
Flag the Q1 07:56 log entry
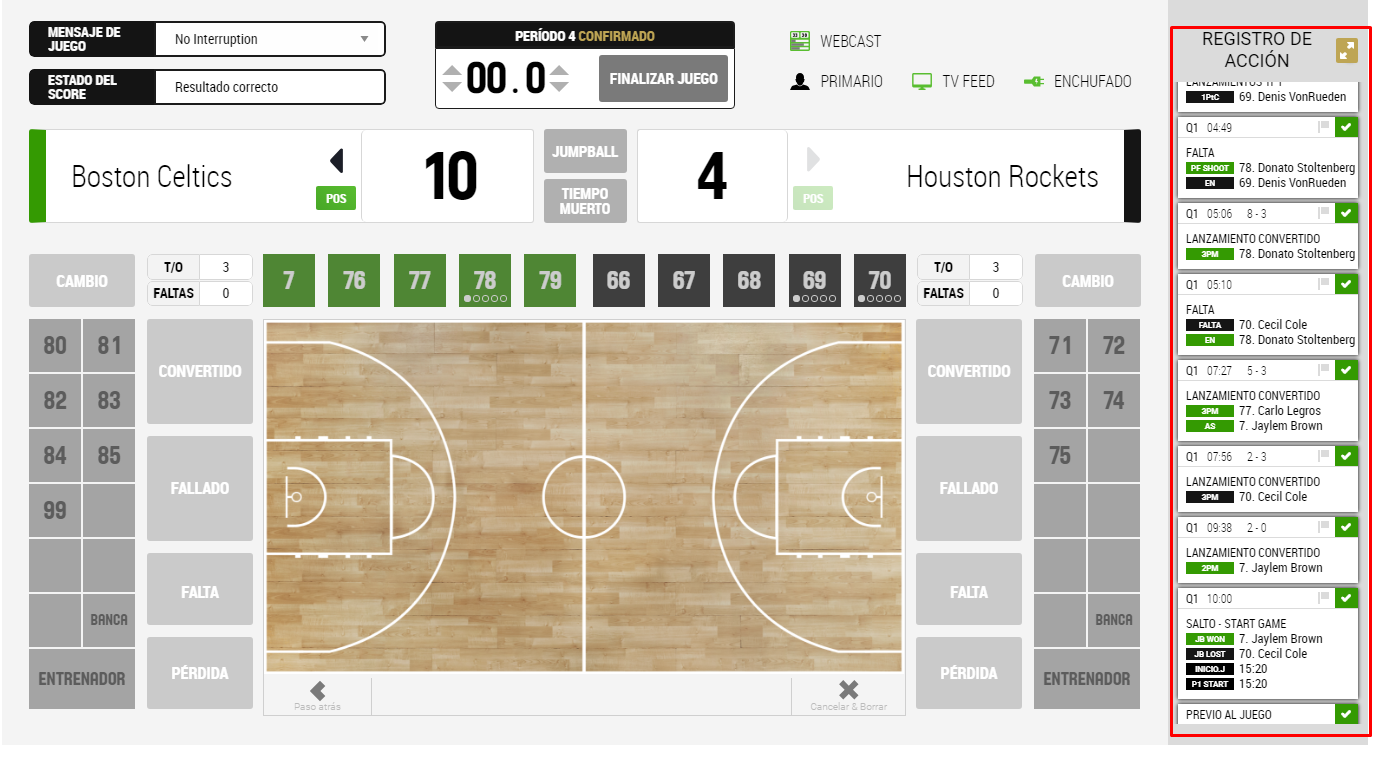click(1324, 456)
